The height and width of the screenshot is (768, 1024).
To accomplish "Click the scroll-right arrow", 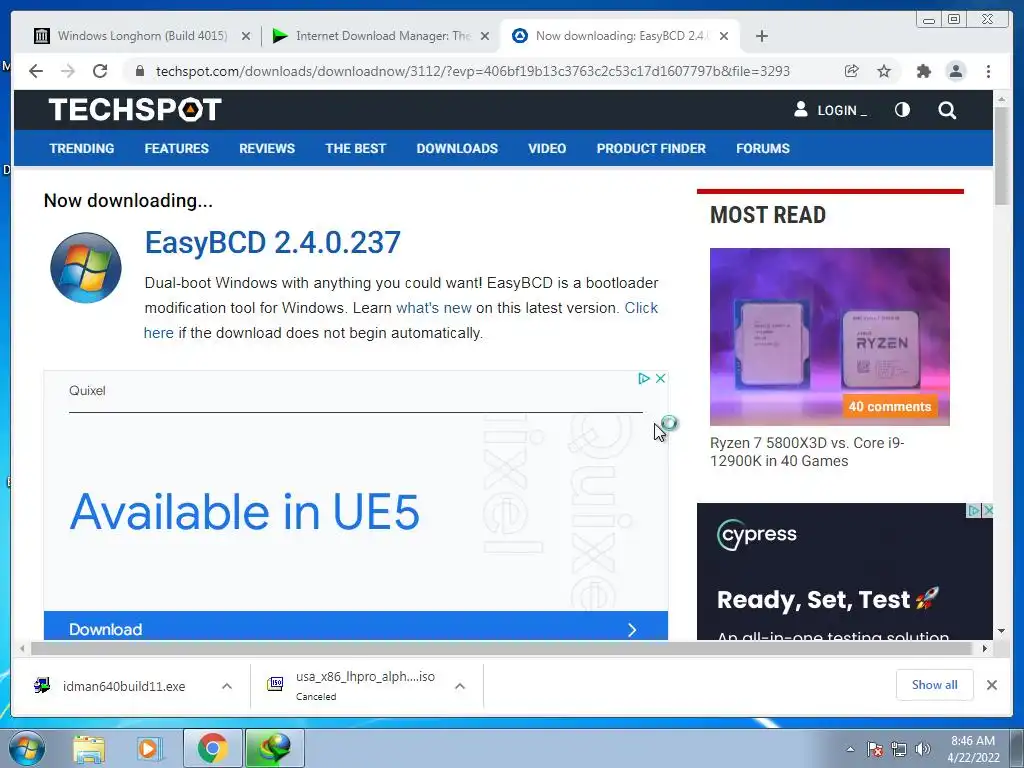I will [x=985, y=648].
